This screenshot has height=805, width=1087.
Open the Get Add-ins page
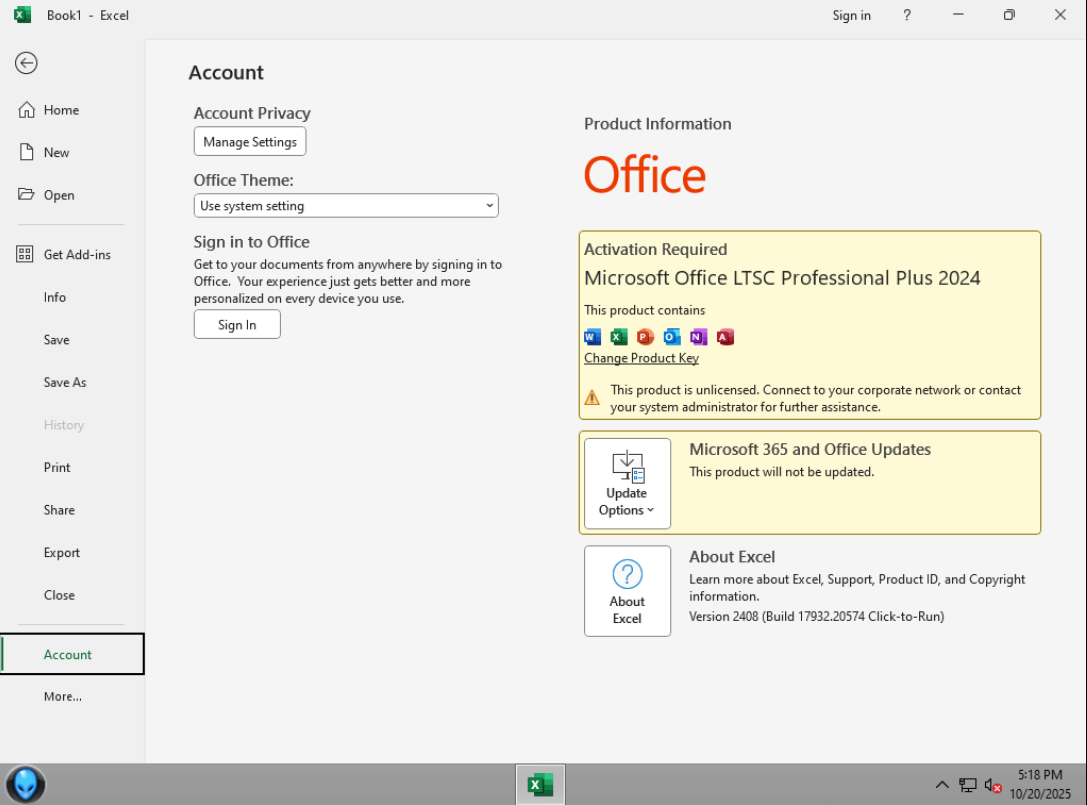click(76, 255)
